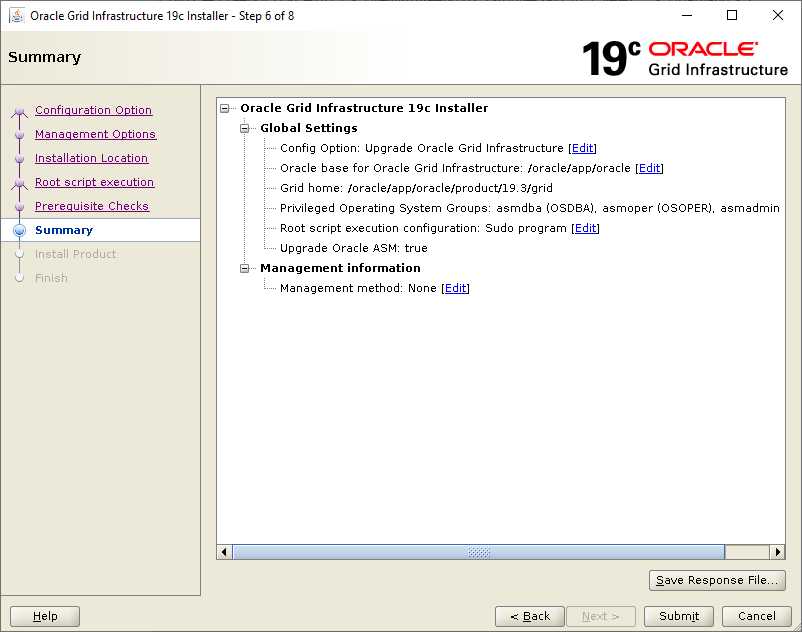Close the installer window
Screen dimensions: 802x632
point(777,15)
